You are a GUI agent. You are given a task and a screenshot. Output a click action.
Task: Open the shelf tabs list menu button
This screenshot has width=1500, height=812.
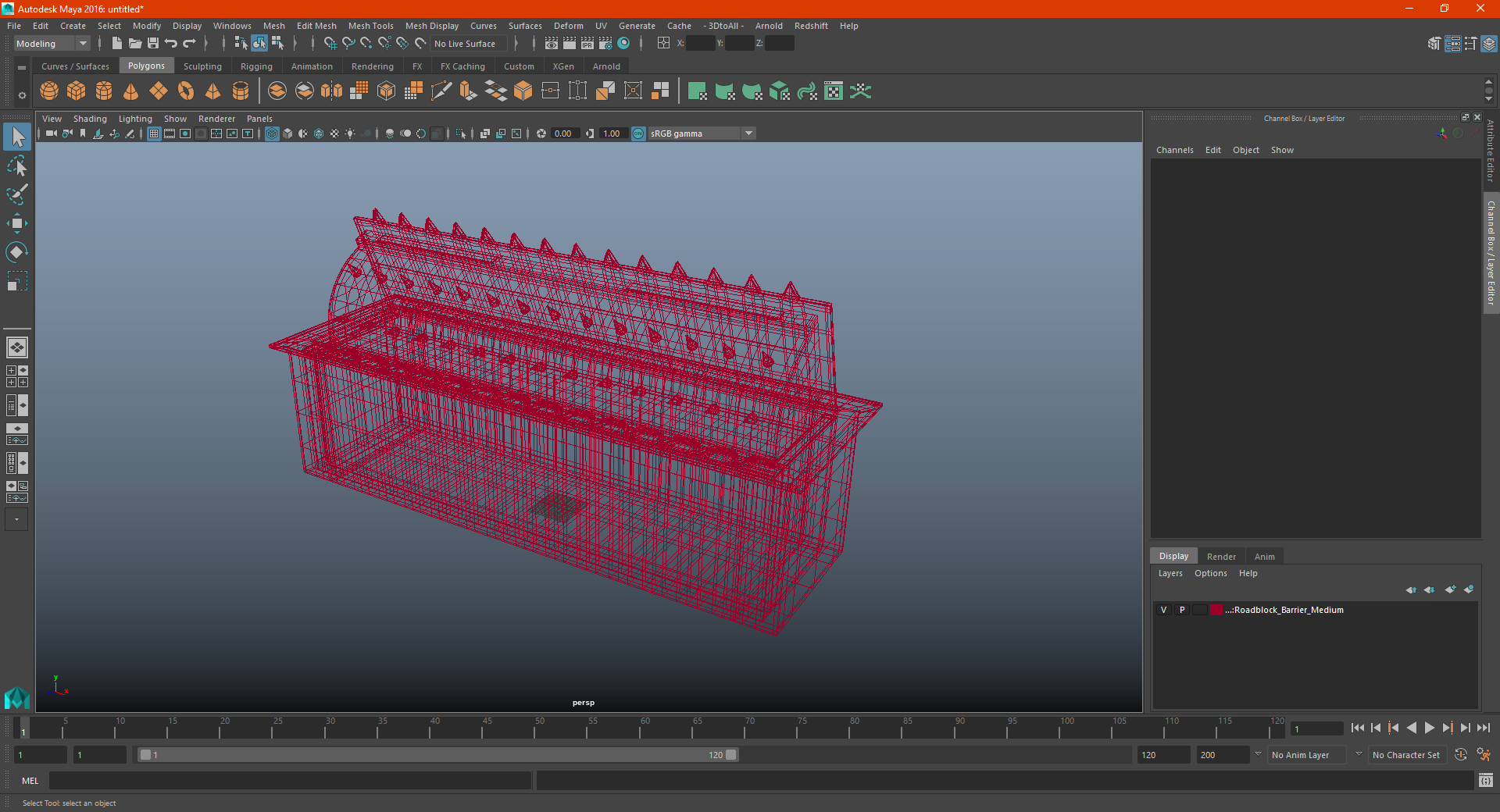click(22, 68)
